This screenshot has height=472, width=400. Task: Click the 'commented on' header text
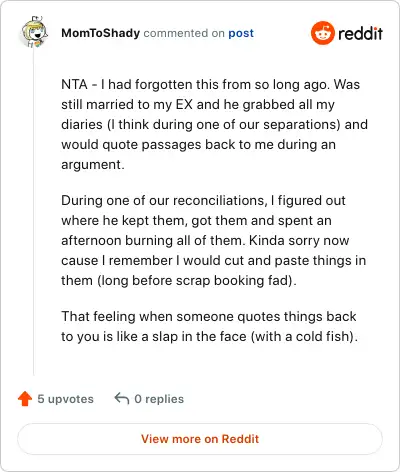(x=184, y=33)
